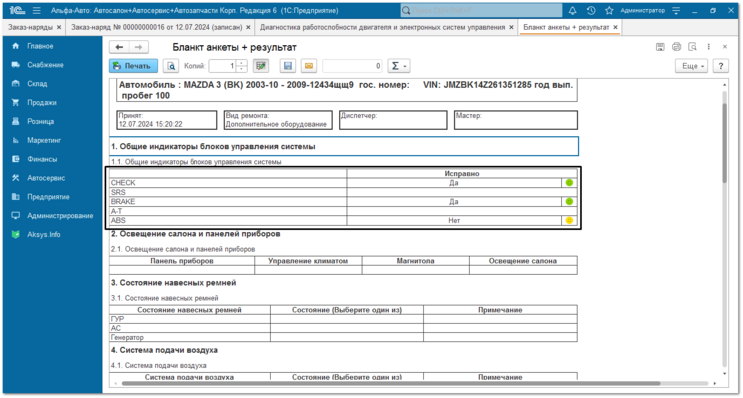Open the history clock icon in title bar
Viewport: 743px width, 398px height.
(x=591, y=10)
